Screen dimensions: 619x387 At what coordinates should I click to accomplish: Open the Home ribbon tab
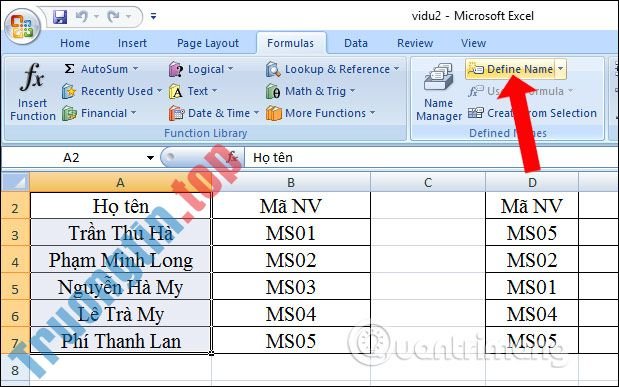[x=75, y=43]
